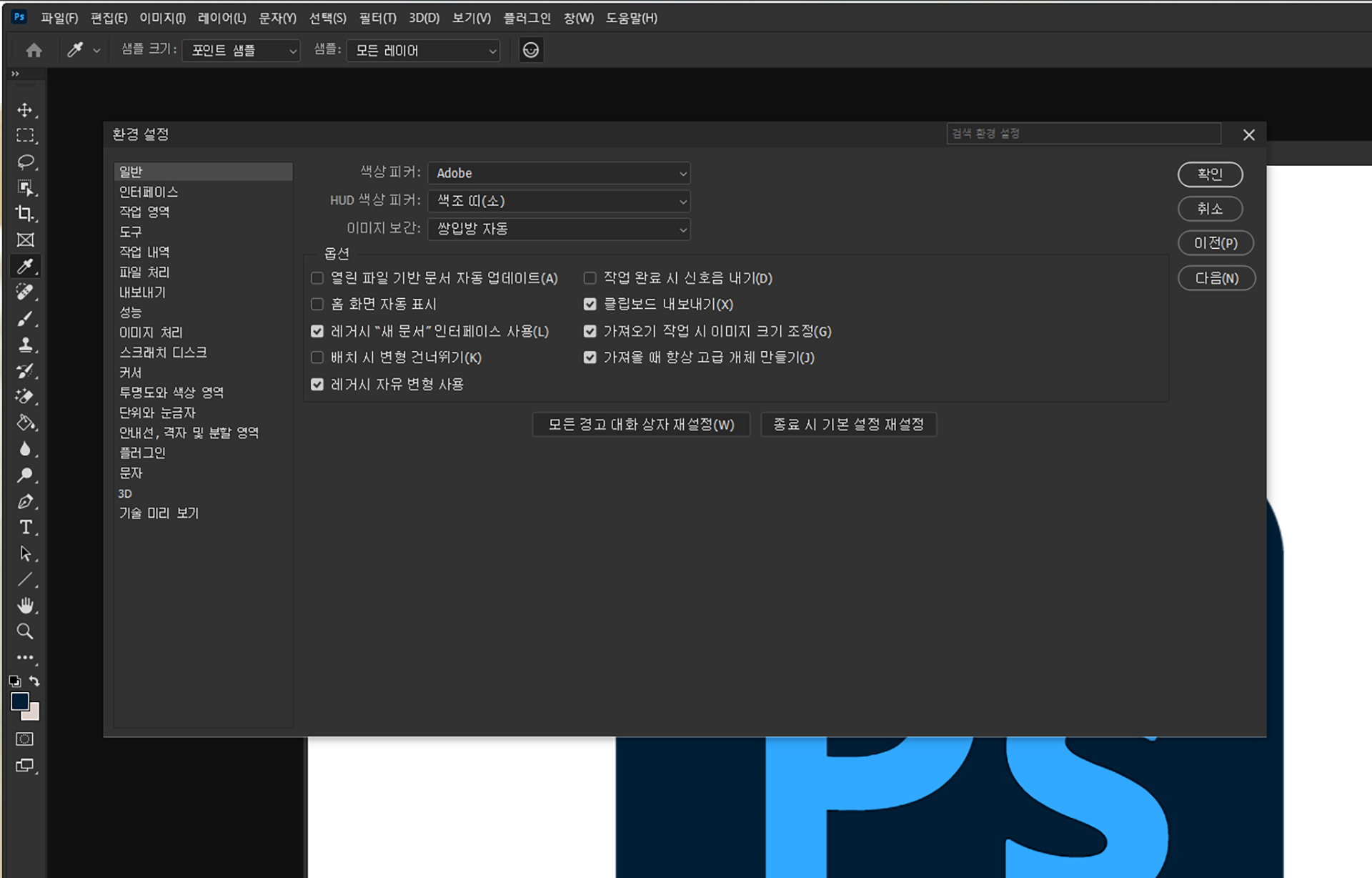The height and width of the screenshot is (878, 1372).
Task: Change the screen mode
Action: coord(25,766)
